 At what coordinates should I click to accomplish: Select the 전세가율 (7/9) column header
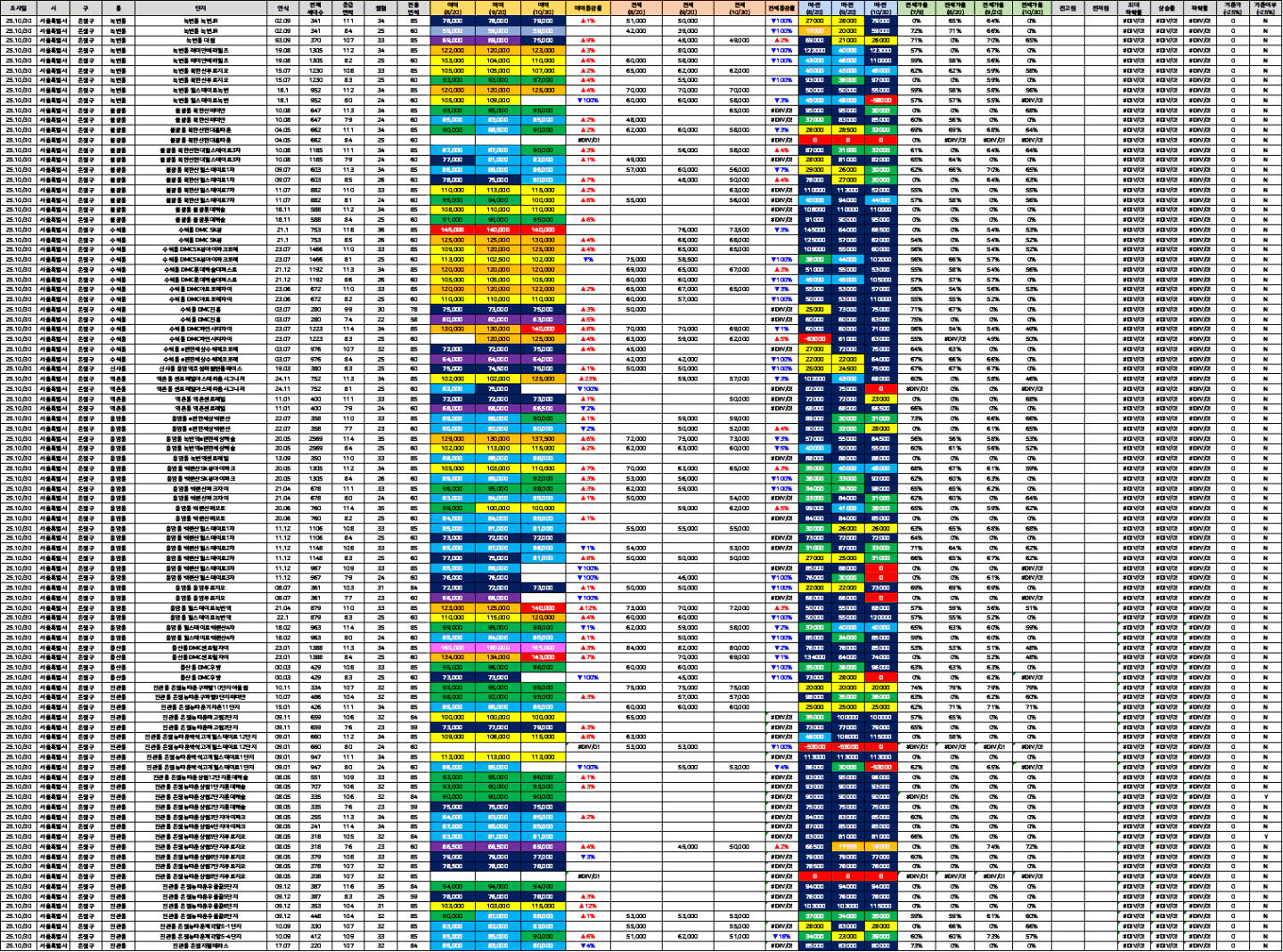pyautogui.click(x=917, y=8)
